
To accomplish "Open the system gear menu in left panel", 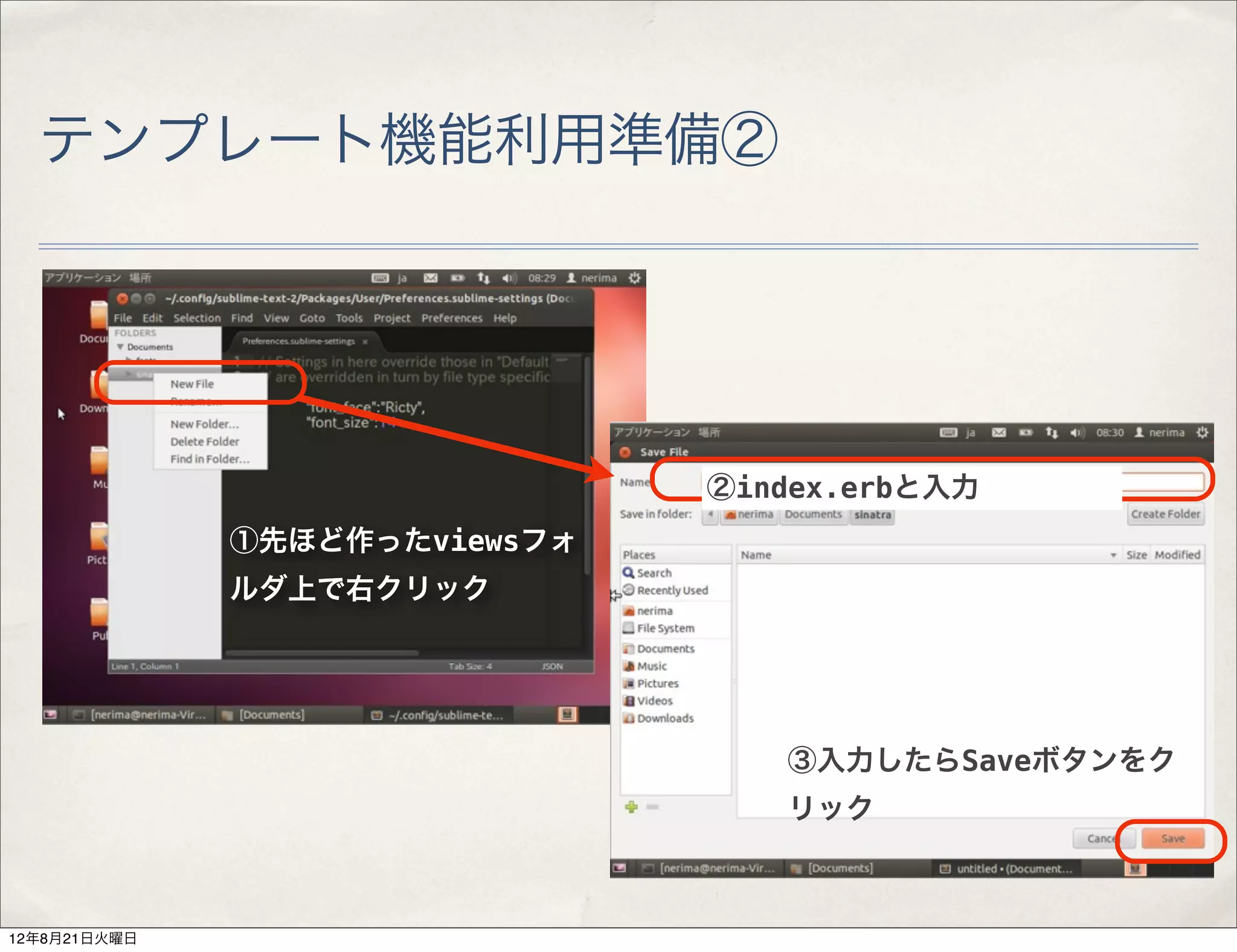I will point(634,278).
